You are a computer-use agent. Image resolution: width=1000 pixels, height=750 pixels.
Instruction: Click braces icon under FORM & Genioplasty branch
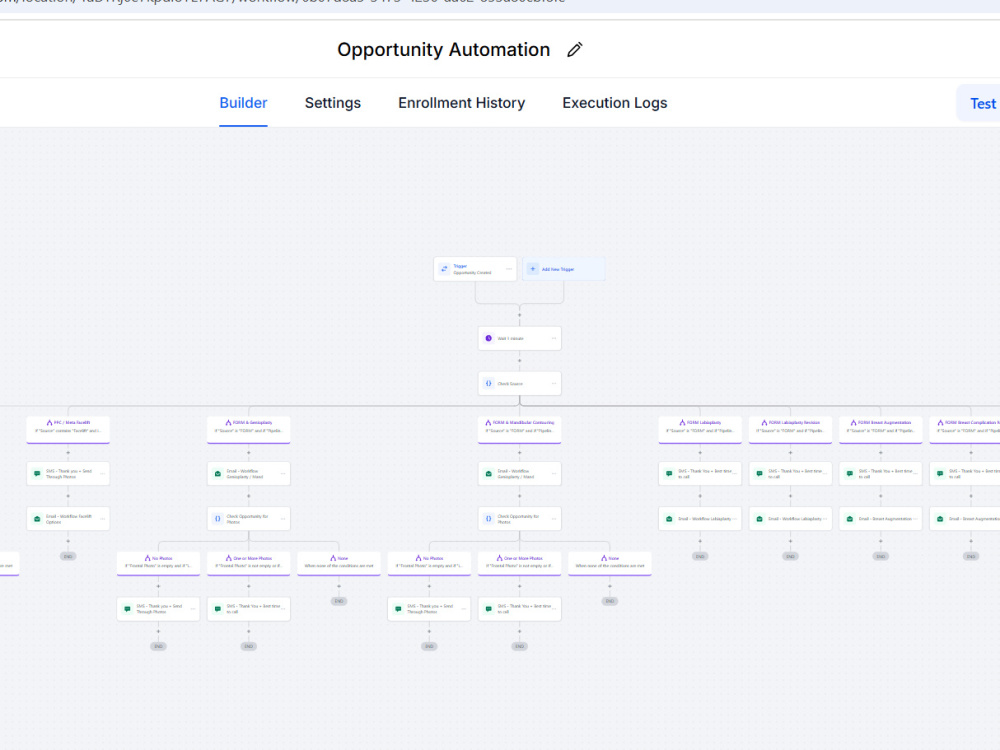pyautogui.click(x=217, y=519)
